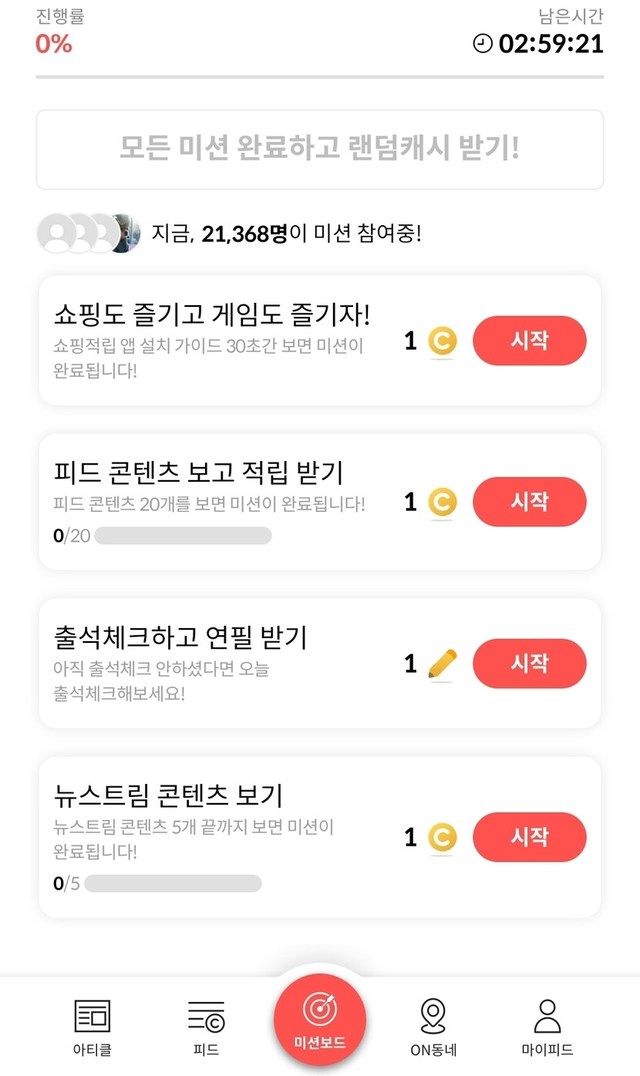Select the ON동네 location pin icon
Viewport: 640px width, 1076px height.
click(x=433, y=1017)
